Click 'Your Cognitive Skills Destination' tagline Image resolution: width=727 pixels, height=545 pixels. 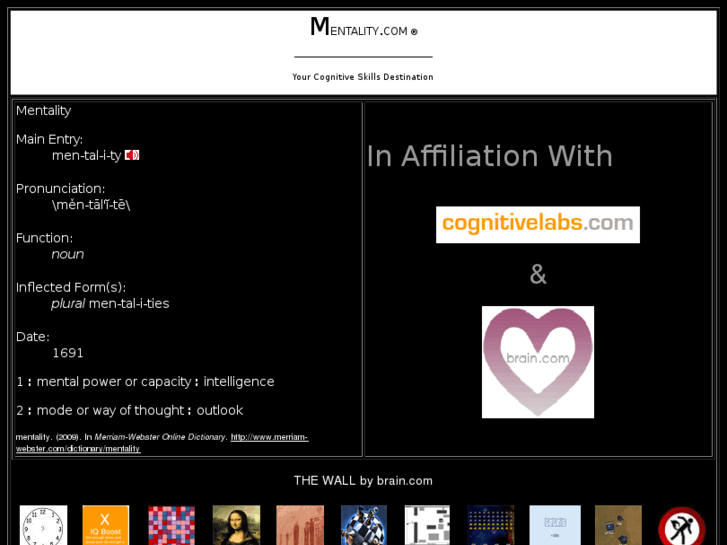363,77
